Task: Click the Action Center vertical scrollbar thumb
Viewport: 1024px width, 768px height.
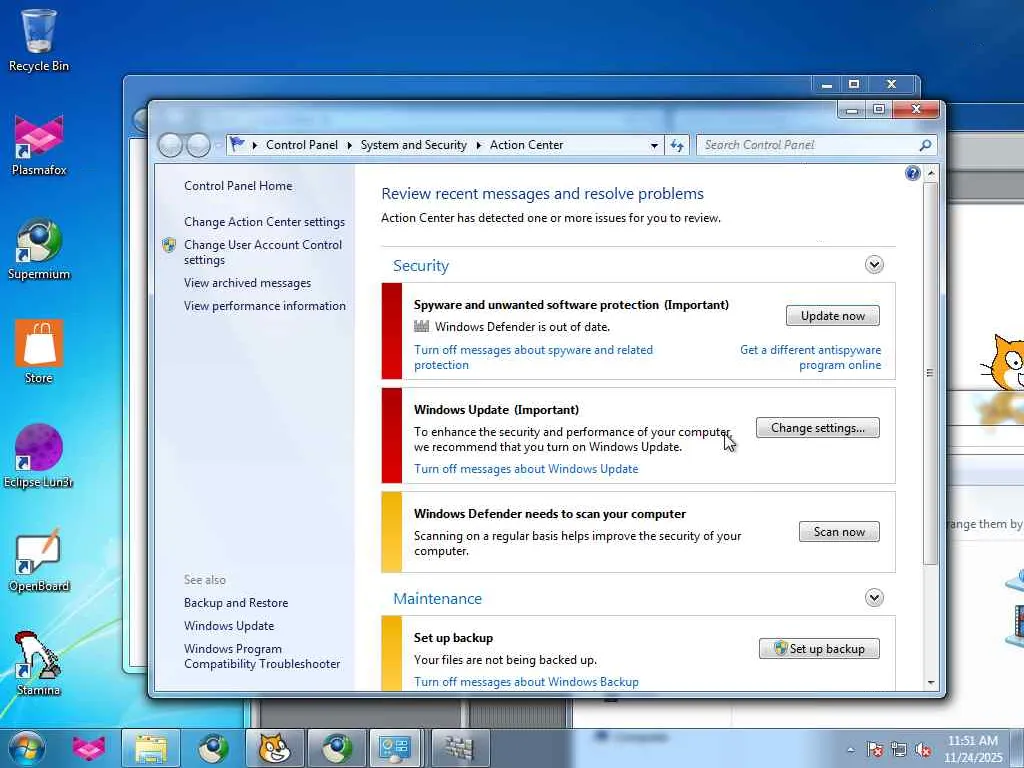Action: point(931,373)
